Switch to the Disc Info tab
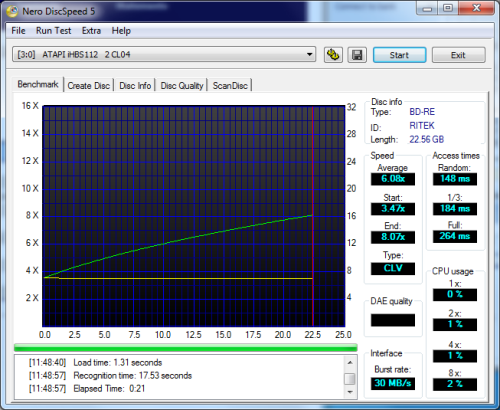The width and height of the screenshot is (500, 410). click(135, 86)
